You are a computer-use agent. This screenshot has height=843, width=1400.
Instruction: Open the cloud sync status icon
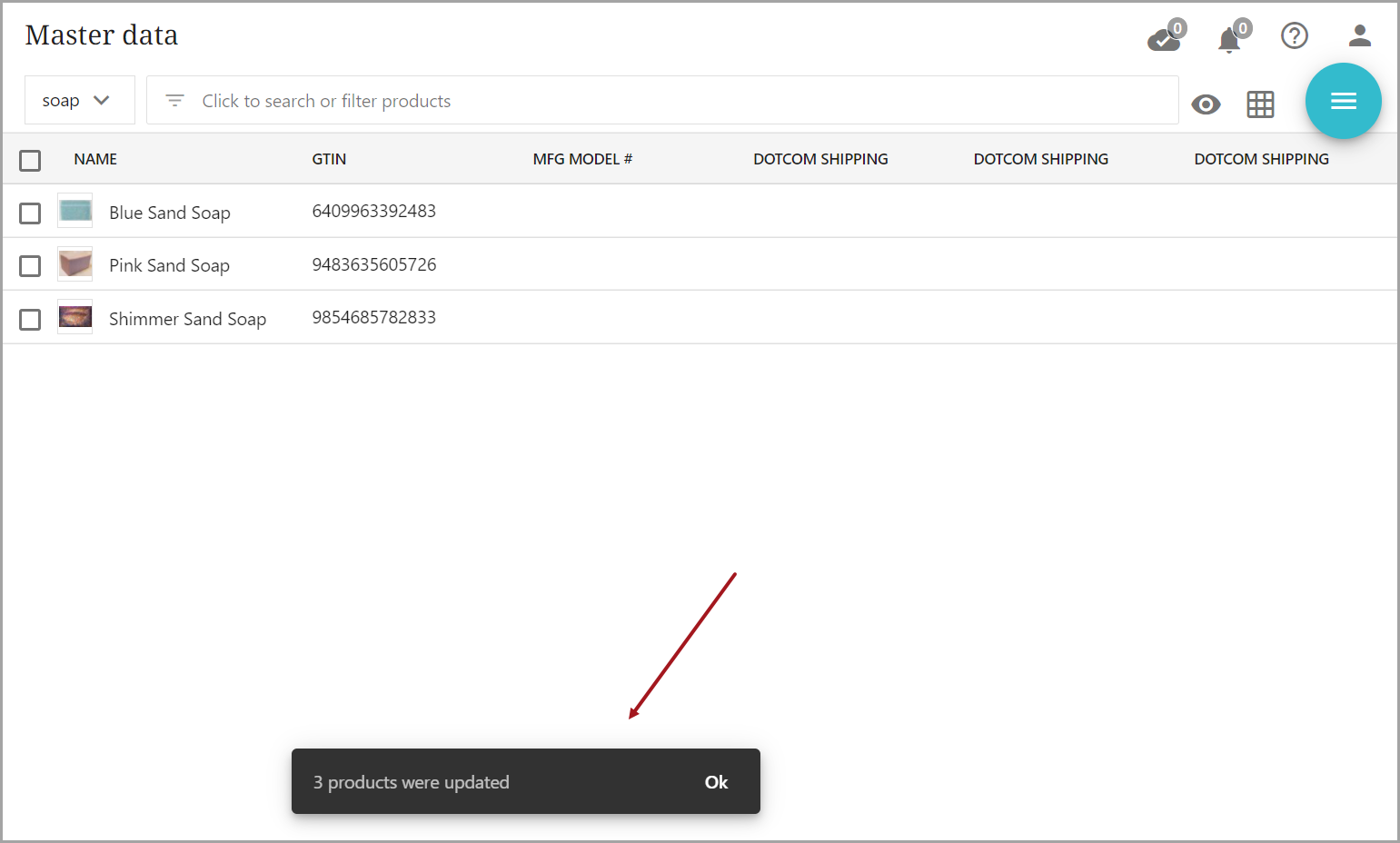click(1164, 39)
